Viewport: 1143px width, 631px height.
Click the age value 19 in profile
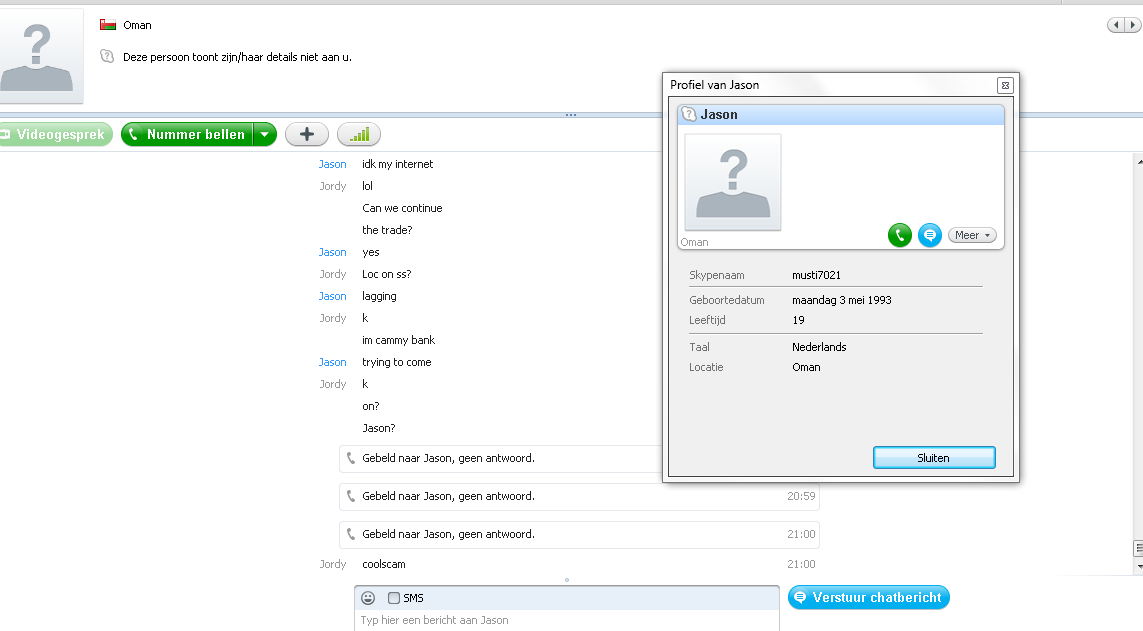pos(798,320)
